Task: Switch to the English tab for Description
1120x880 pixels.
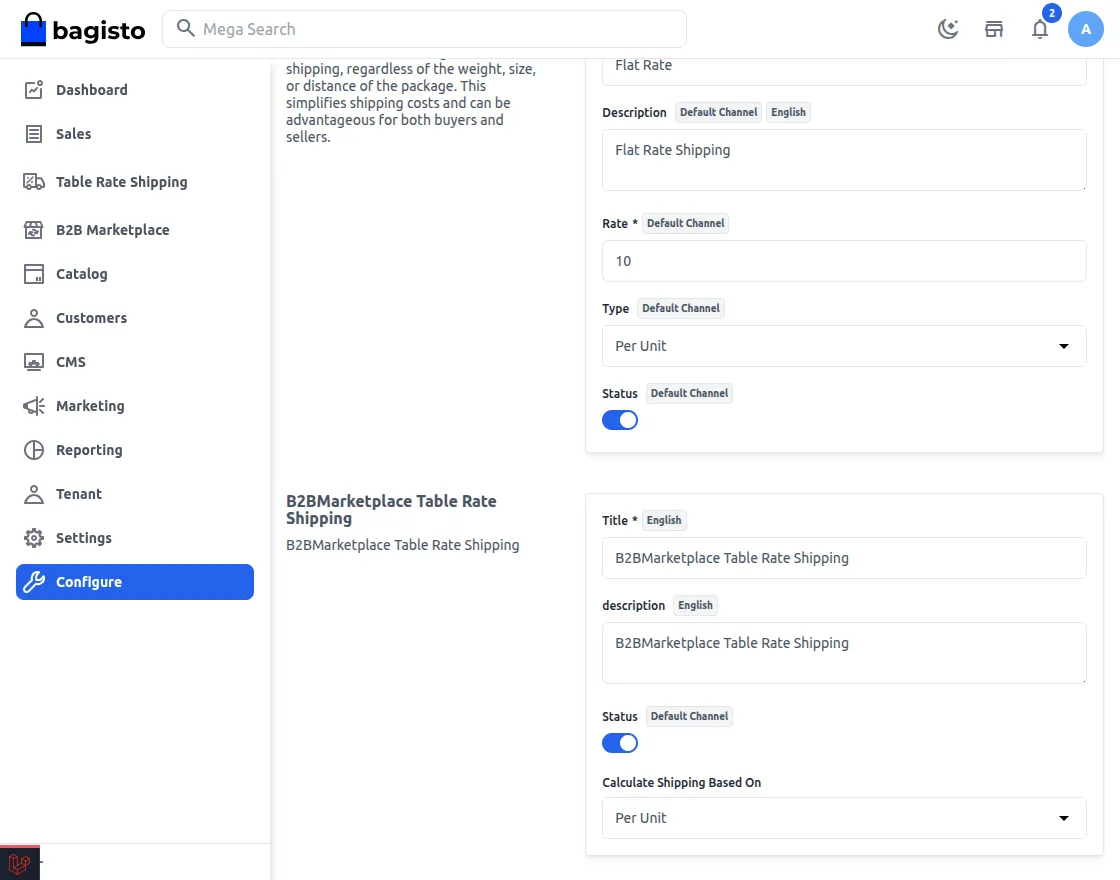Action: coord(789,112)
